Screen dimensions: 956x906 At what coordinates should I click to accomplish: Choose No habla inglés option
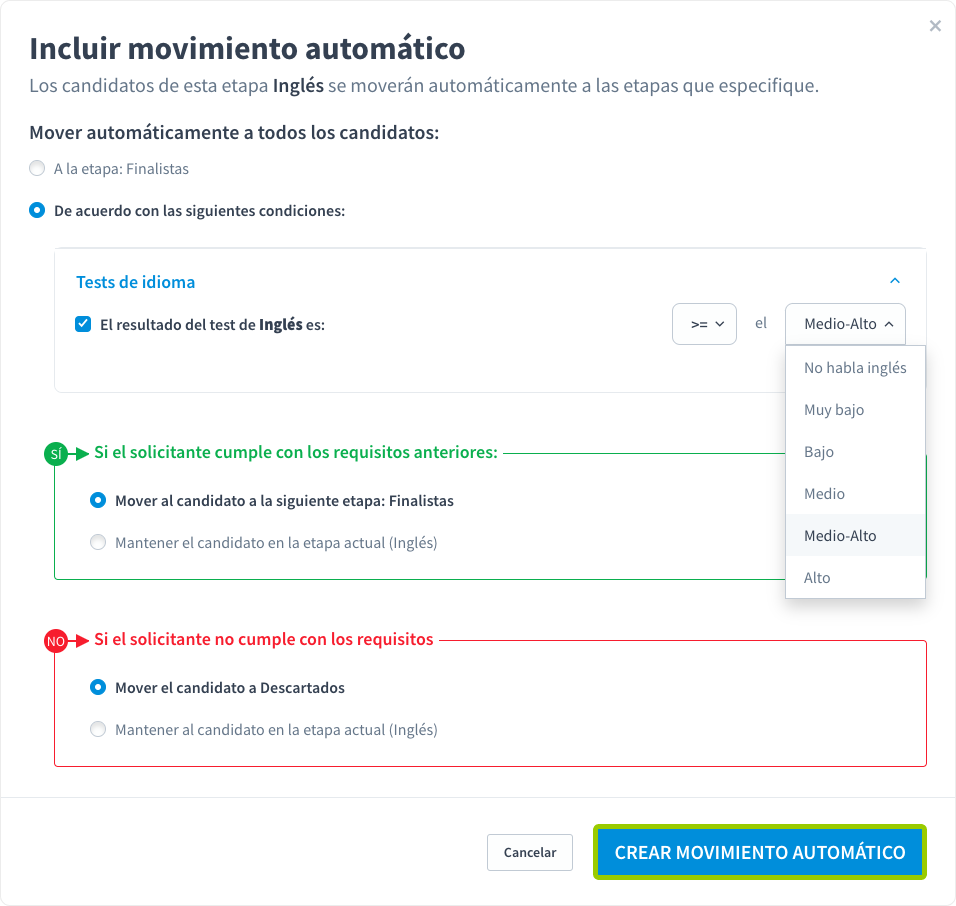pos(855,367)
